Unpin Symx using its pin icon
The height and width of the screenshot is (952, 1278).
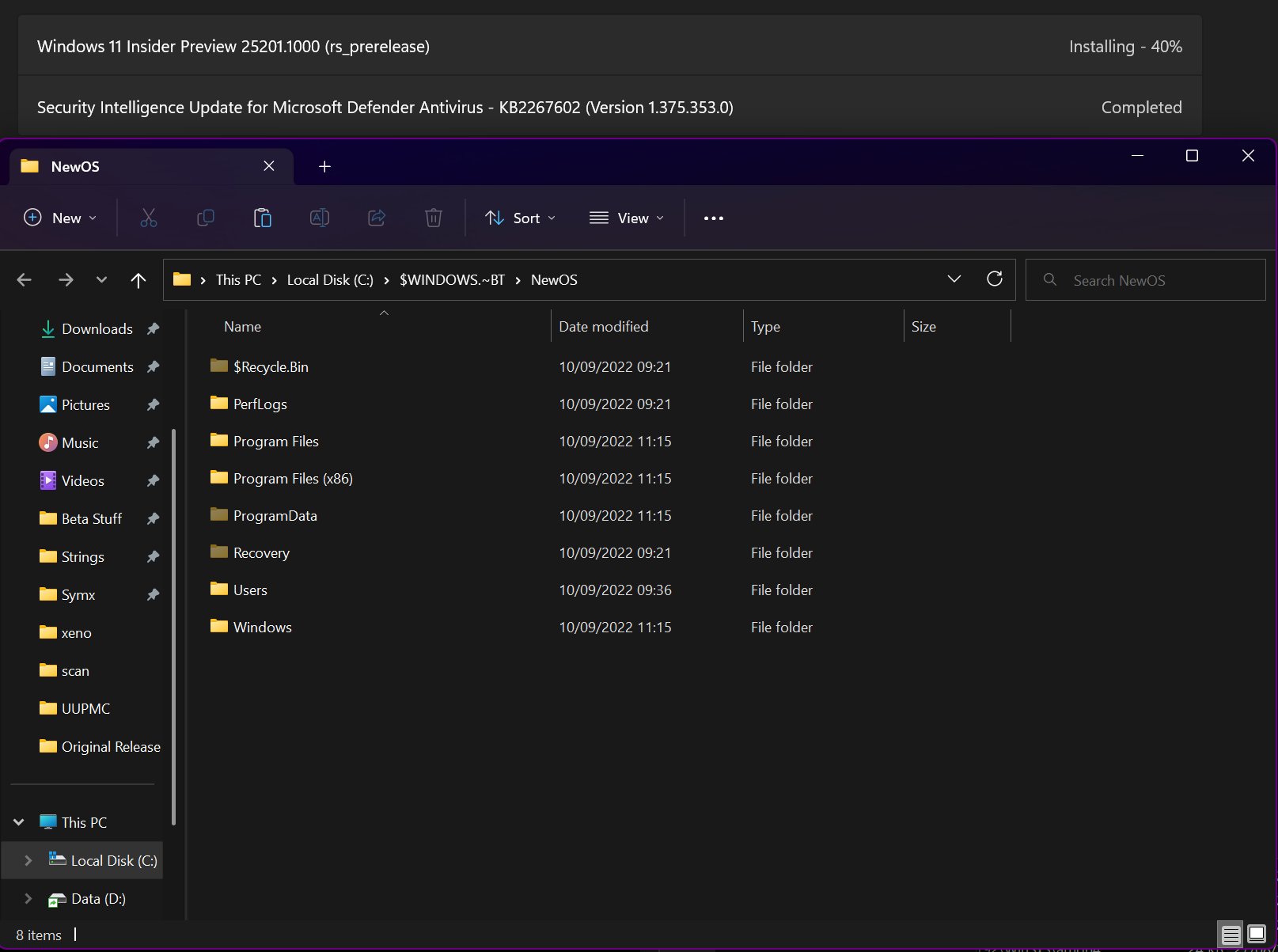(x=154, y=595)
